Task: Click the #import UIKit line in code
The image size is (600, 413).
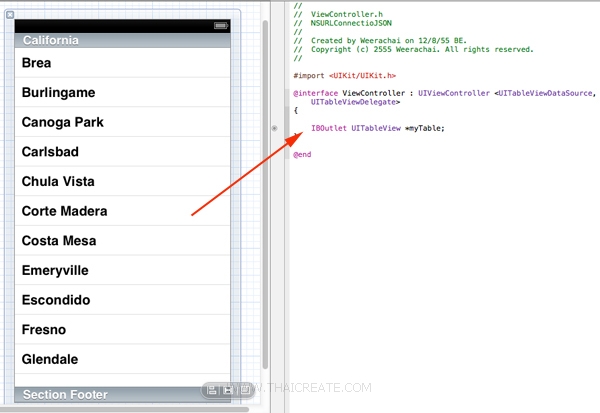Action: point(344,76)
